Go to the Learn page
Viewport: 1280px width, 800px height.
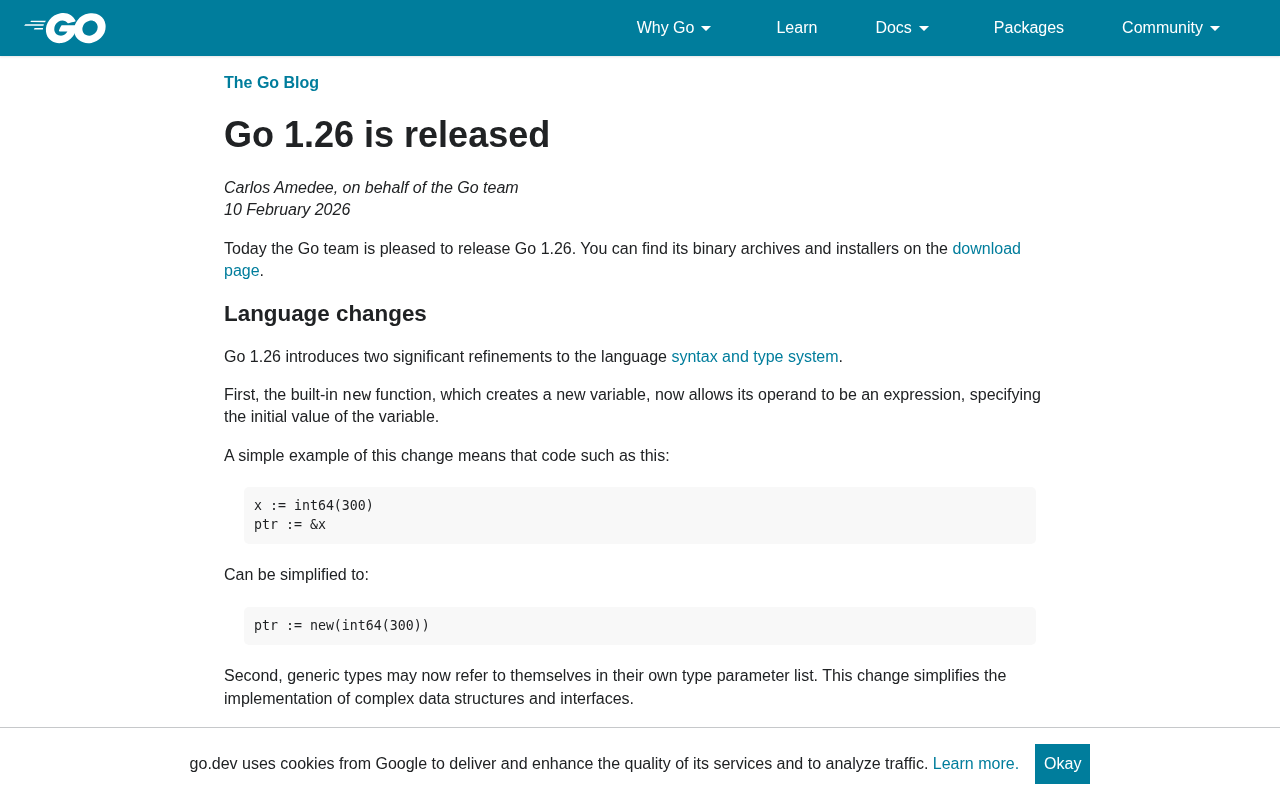[x=797, y=28]
